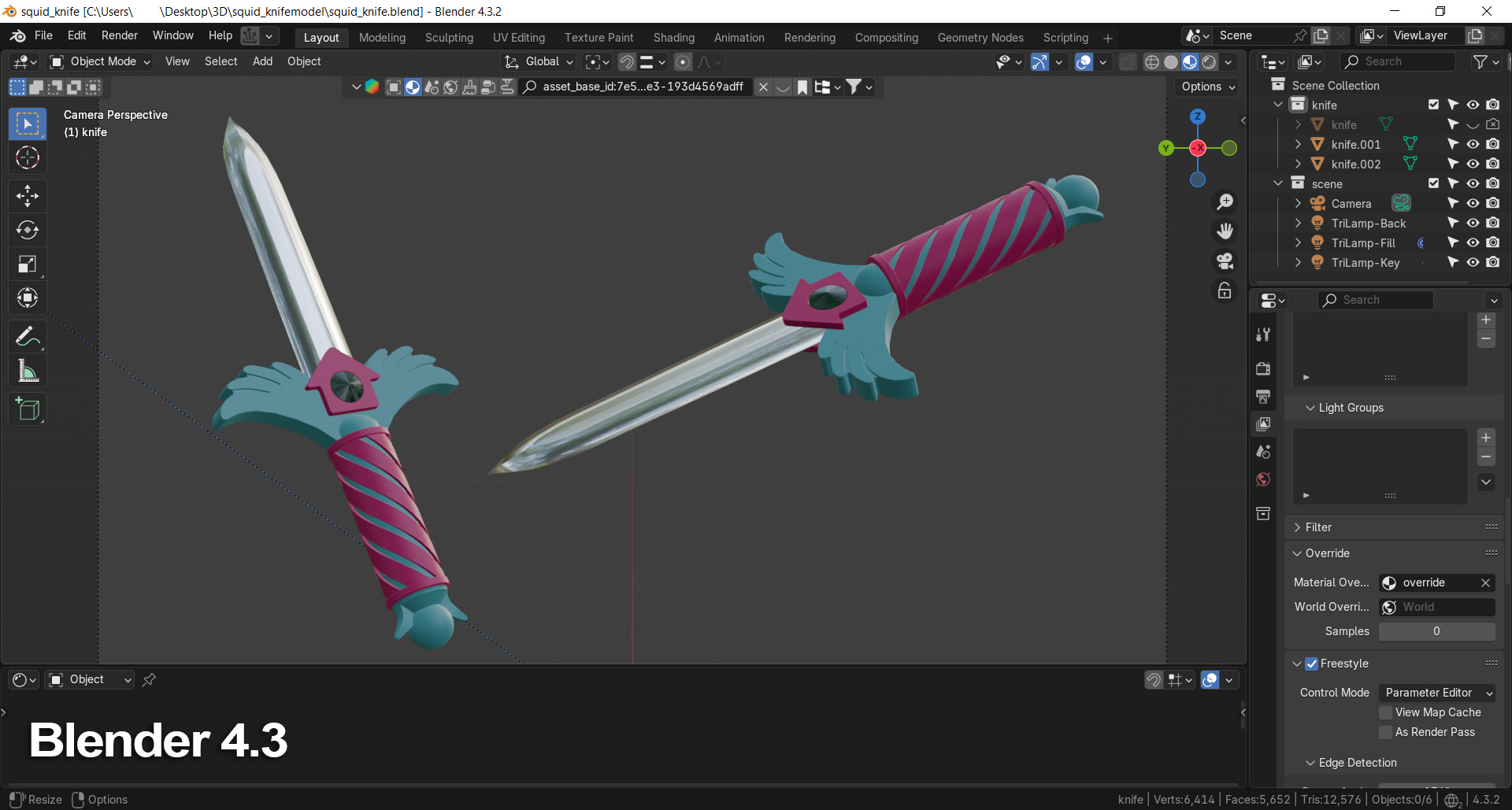Select the Select Box tool

coord(28,124)
